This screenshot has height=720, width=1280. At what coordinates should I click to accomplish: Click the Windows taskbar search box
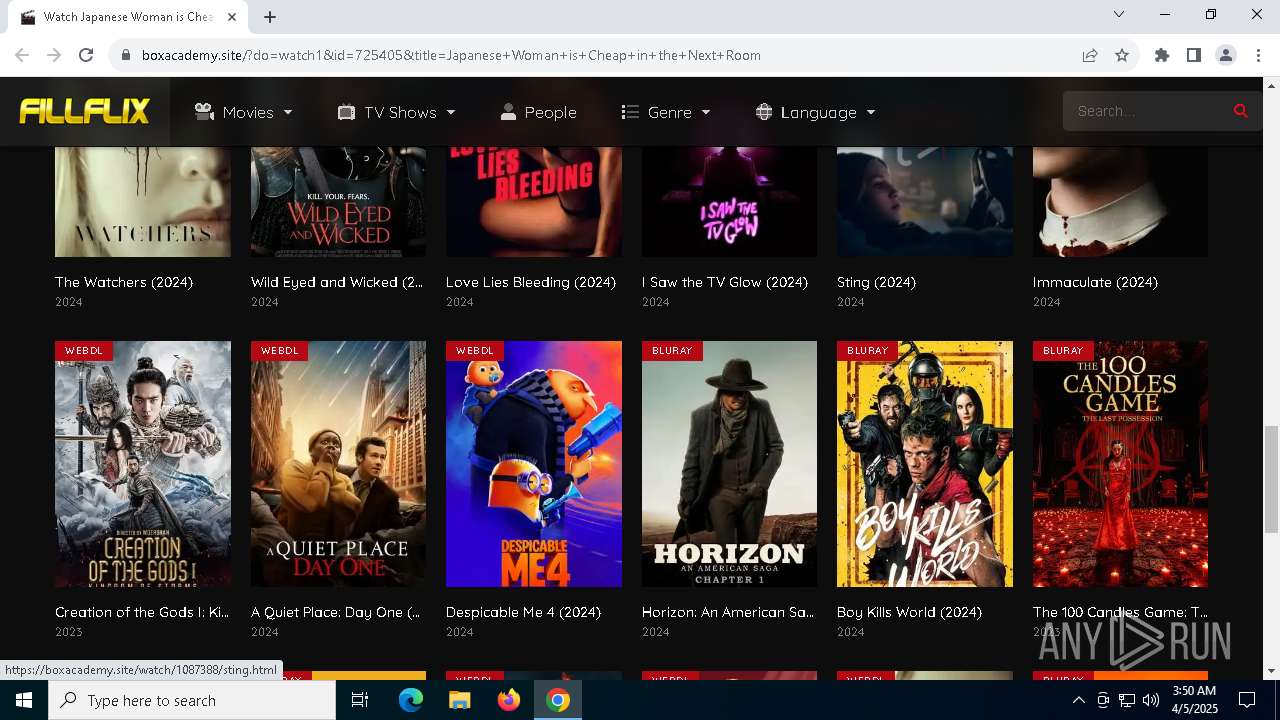192,700
